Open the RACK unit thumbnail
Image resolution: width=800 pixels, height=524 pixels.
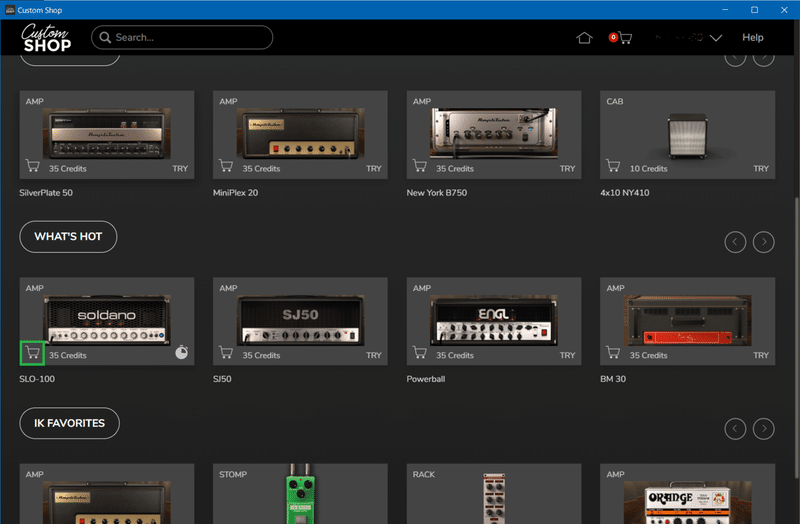[x=494, y=498]
